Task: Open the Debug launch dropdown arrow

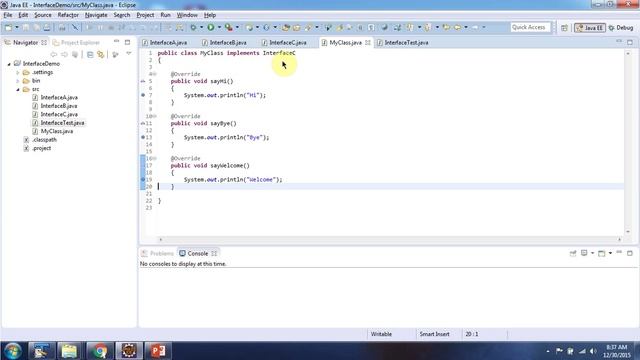Action: pos(201,27)
